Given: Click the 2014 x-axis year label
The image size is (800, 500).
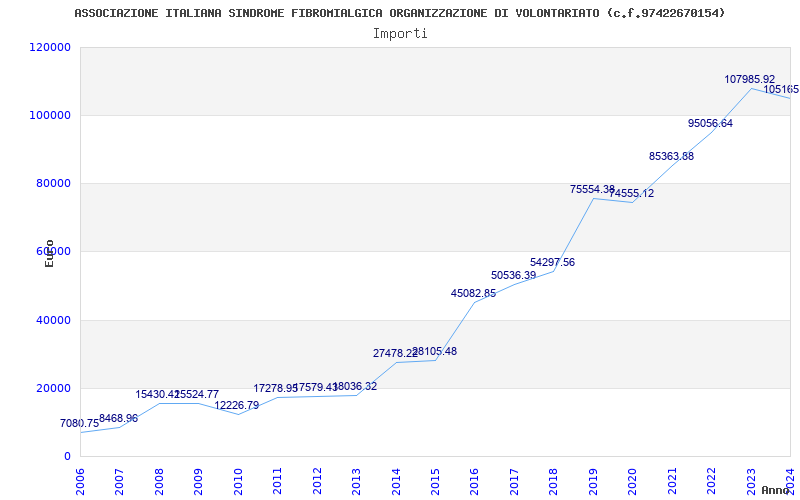Looking at the screenshot, I should (x=395, y=482).
